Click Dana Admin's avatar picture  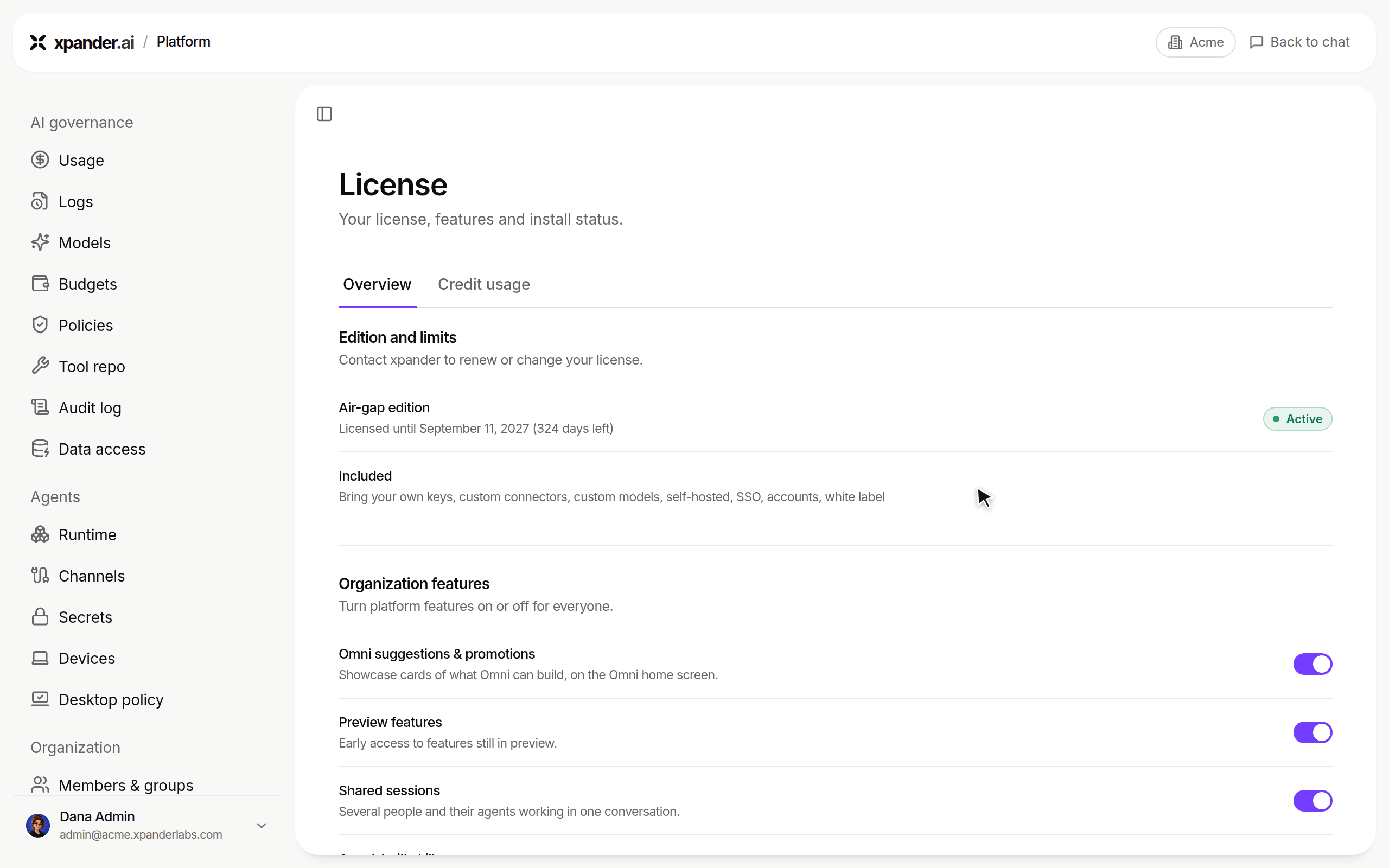click(38, 826)
